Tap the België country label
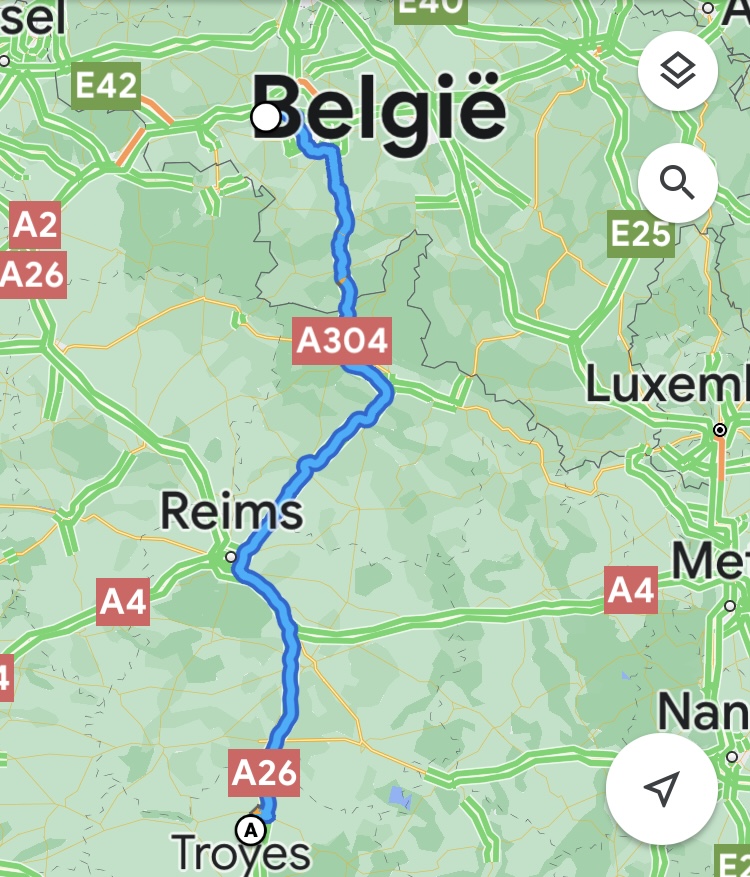Screen dimensions: 750x877 coord(380,110)
